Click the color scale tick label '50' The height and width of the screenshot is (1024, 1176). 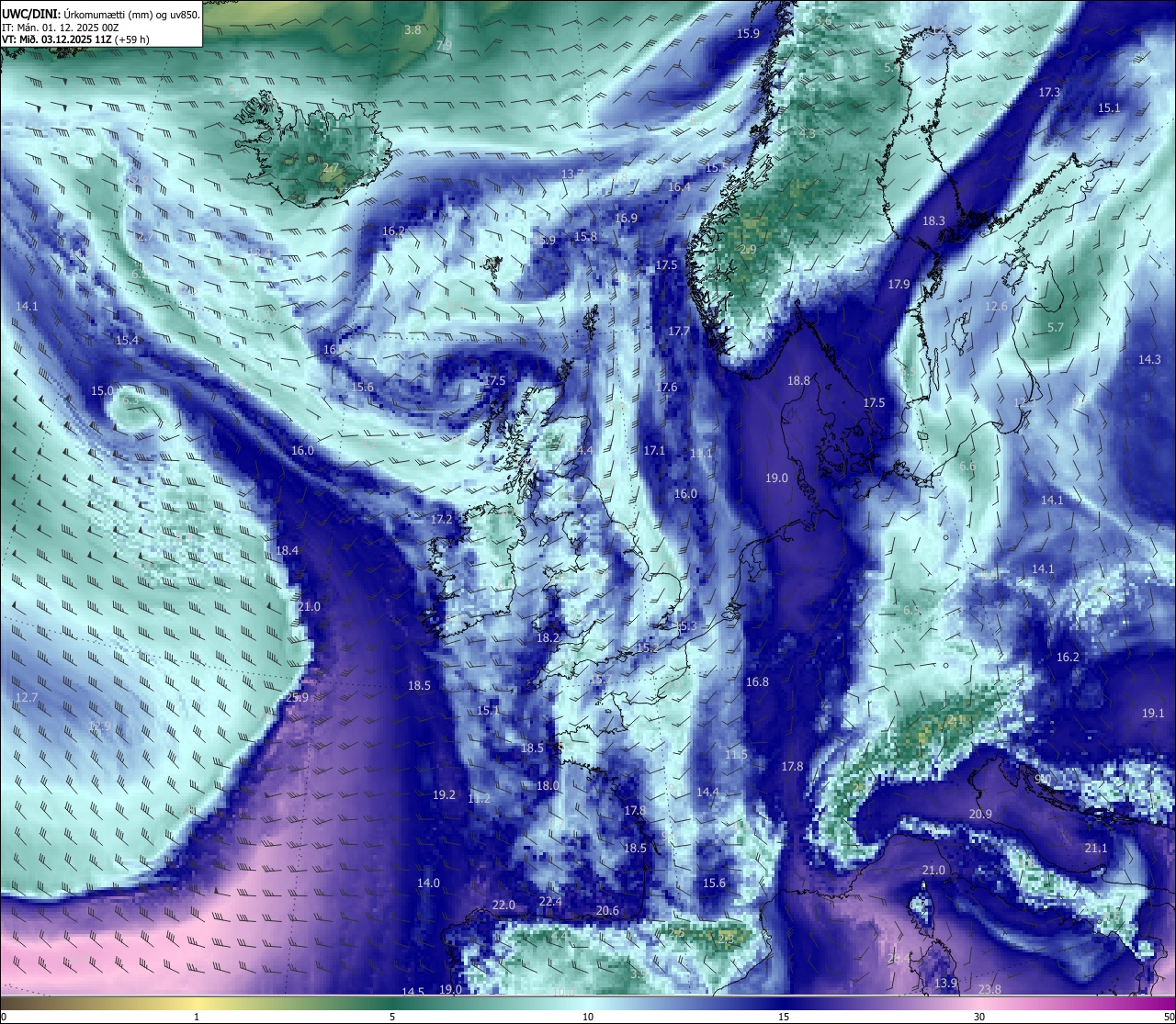pos(1168,1017)
